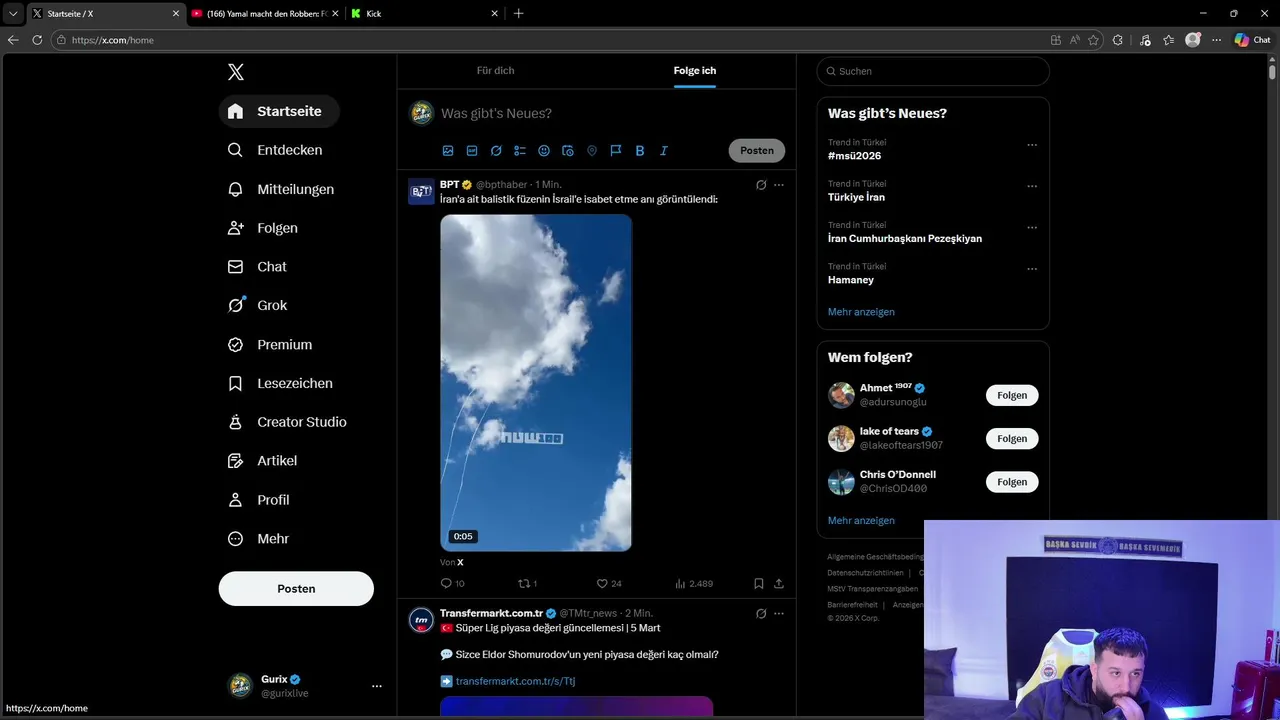Tag a location with the pin icon
1280x720 pixels.
[x=592, y=151]
